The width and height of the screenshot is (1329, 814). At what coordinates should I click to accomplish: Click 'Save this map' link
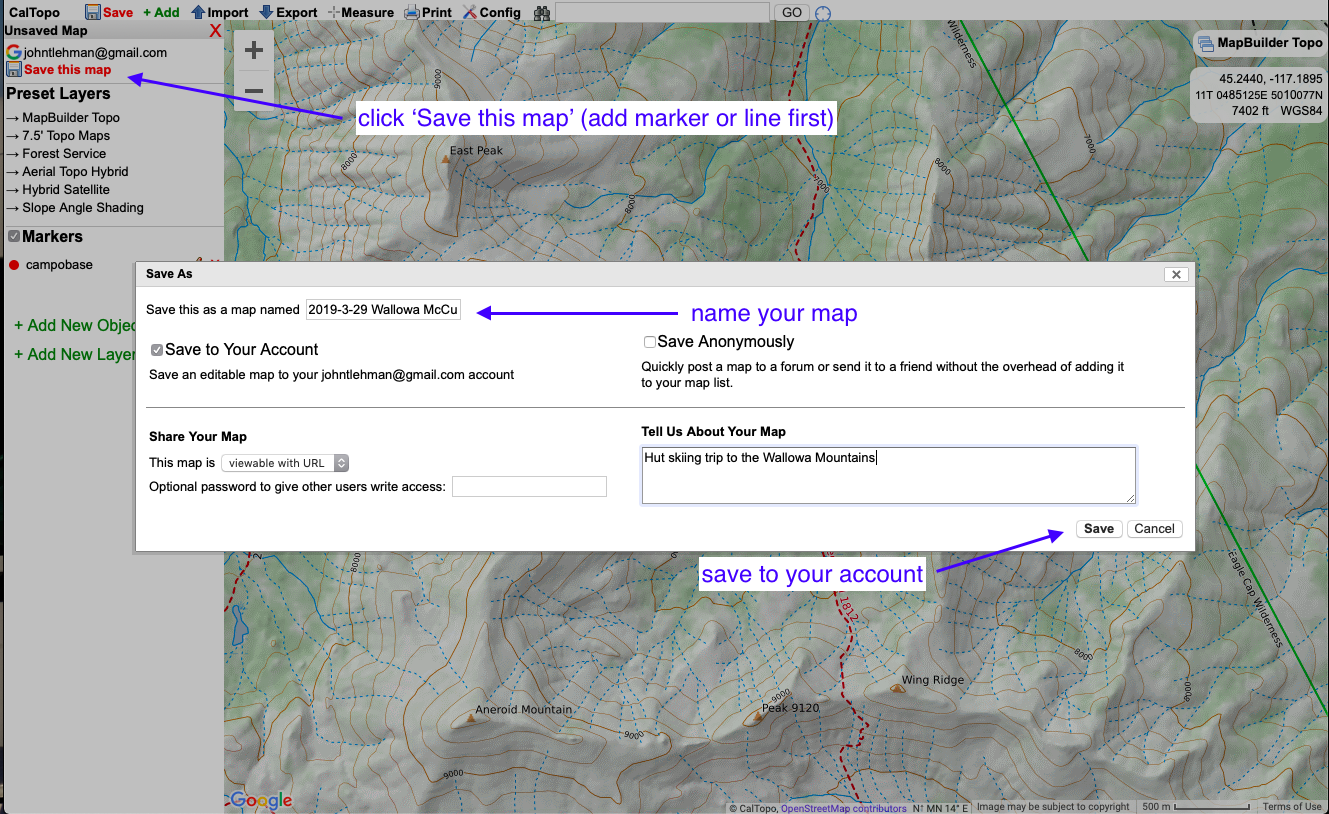pyautogui.click(x=68, y=70)
